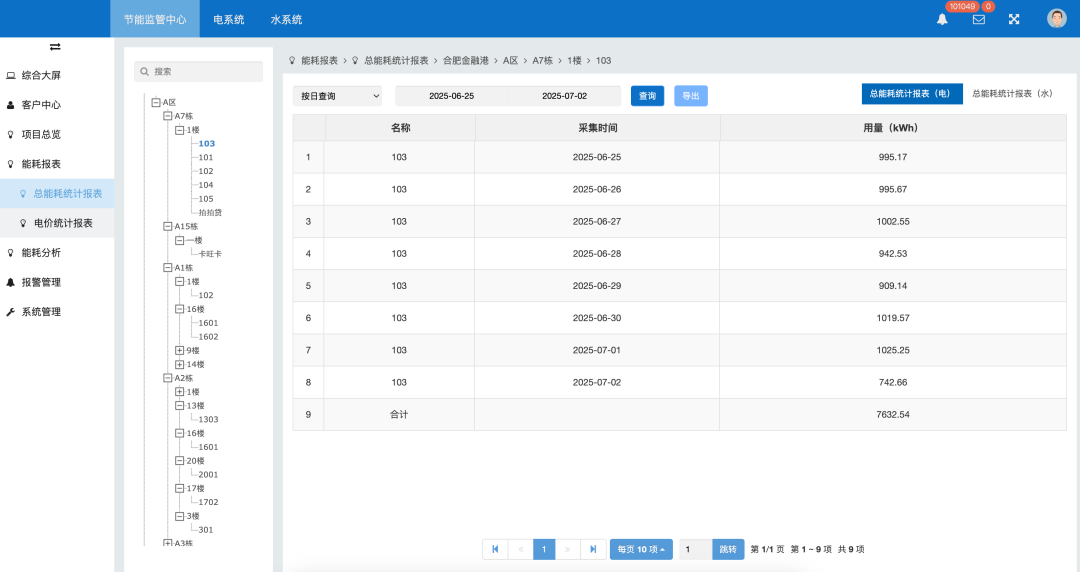Image resolution: width=1080 pixels, height=572 pixels.
Task: Expand the 14楼 tree node
Action: click(180, 364)
